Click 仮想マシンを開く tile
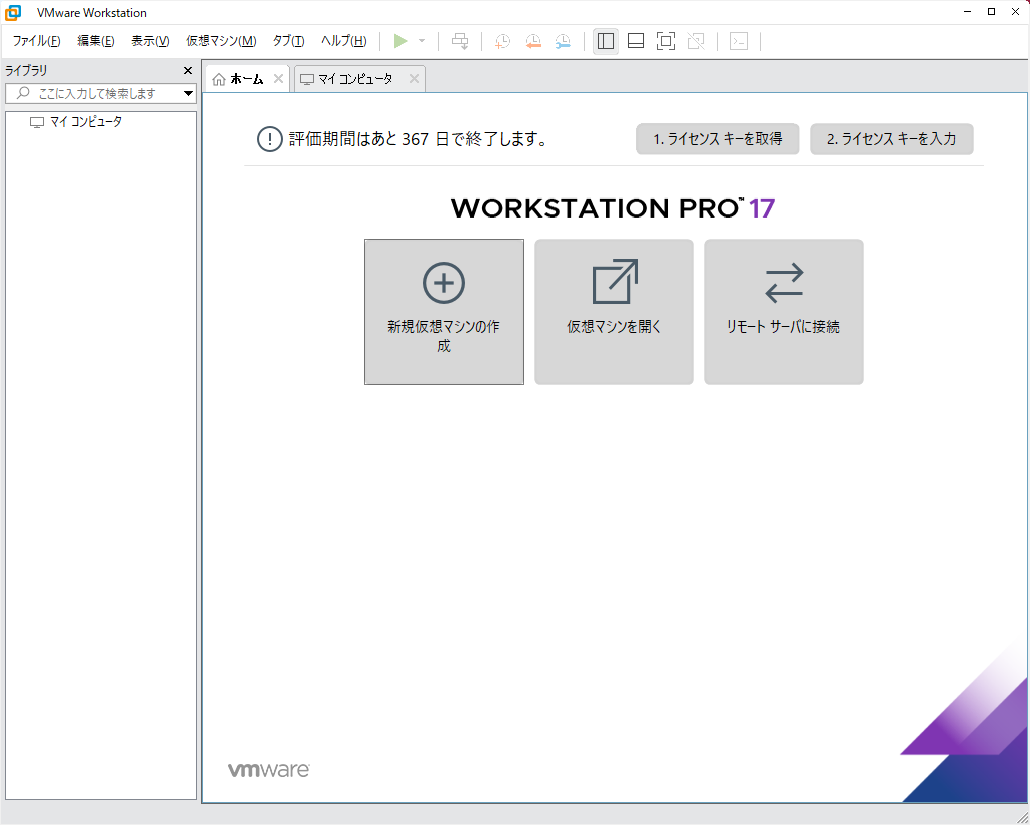Image resolution: width=1030 pixels, height=825 pixels. click(614, 312)
